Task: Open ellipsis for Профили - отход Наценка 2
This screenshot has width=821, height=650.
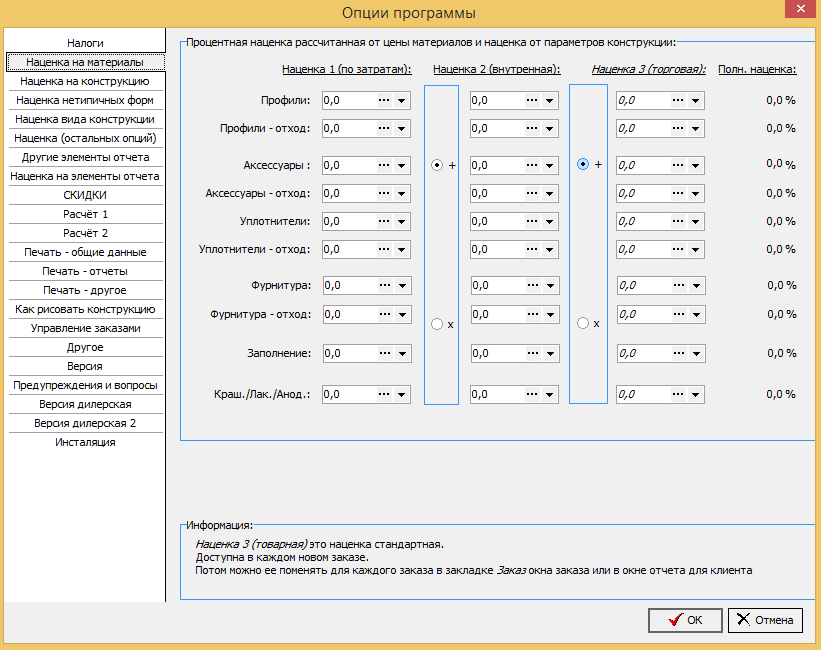Action: [532, 128]
